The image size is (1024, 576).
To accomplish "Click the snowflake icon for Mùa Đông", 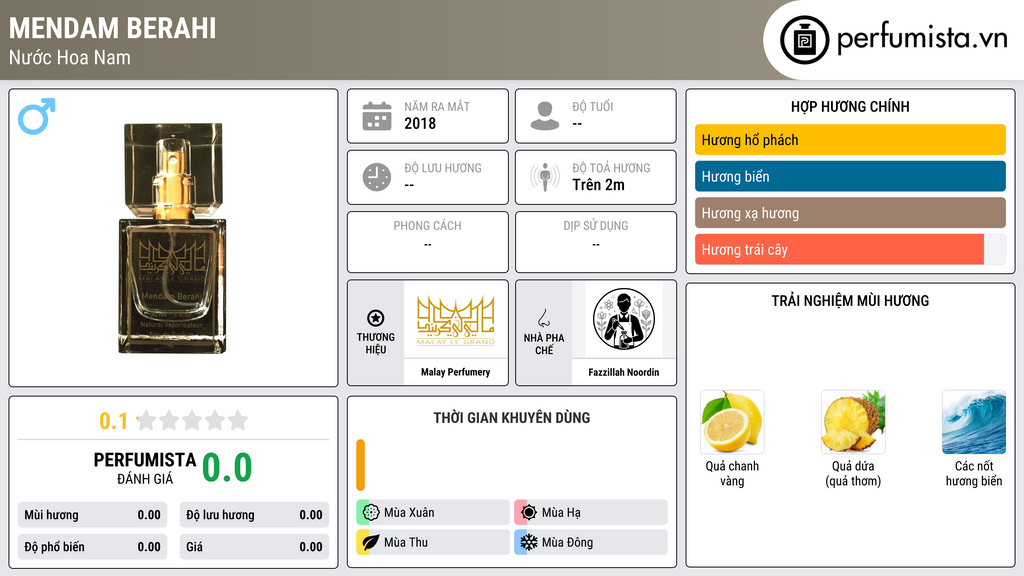I will pyautogui.click(x=529, y=542).
